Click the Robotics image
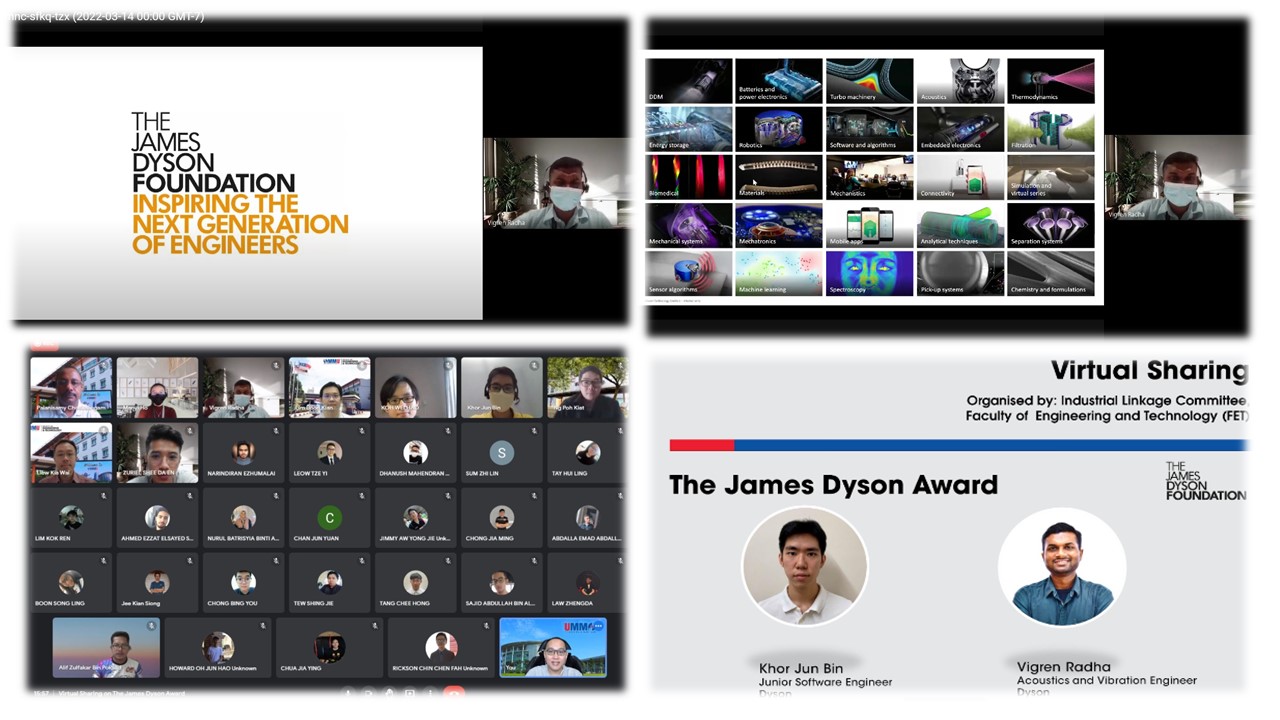The width and height of the screenshot is (1280, 720). click(x=779, y=129)
